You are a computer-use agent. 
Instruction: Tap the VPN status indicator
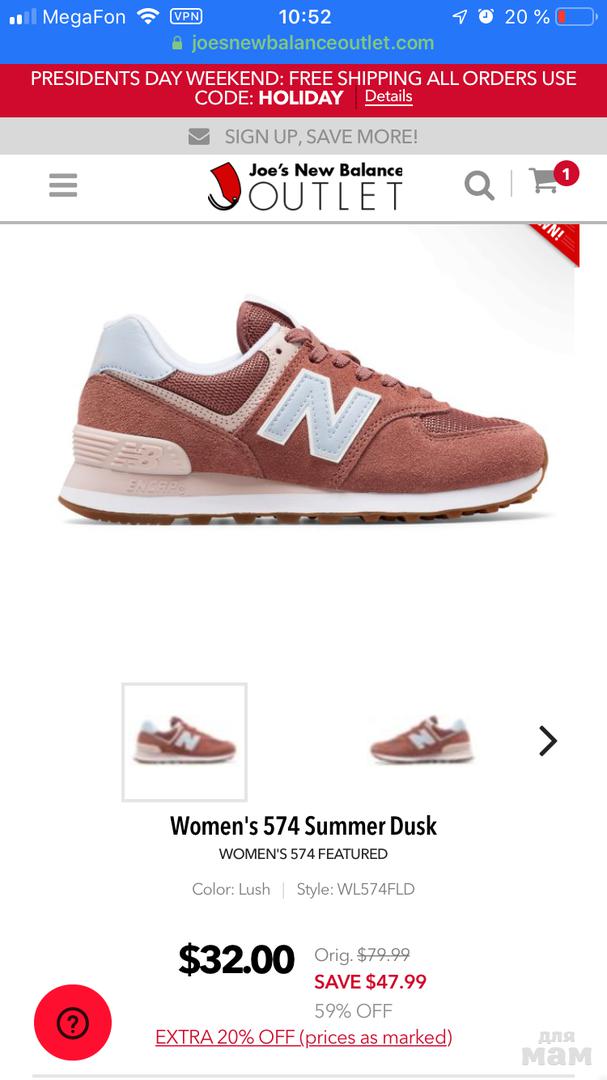[x=186, y=16]
